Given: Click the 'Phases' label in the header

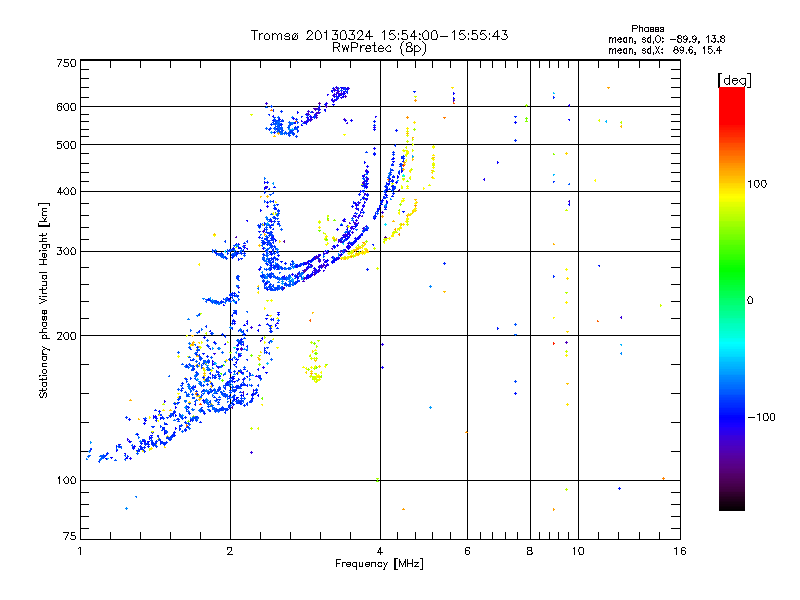Looking at the screenshot, I should coord(647,29).
